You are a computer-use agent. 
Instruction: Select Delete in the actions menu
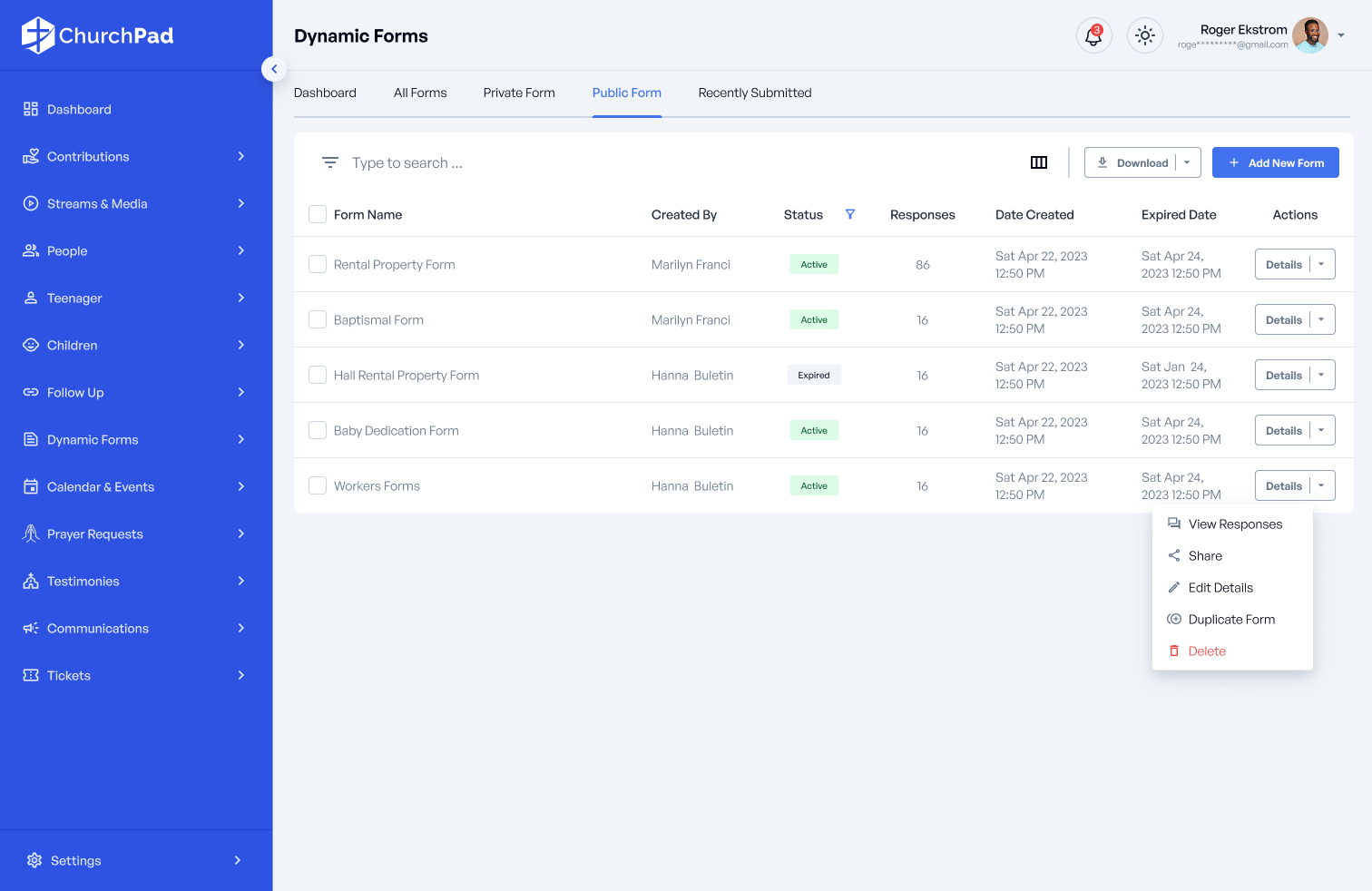(1206, 651)
